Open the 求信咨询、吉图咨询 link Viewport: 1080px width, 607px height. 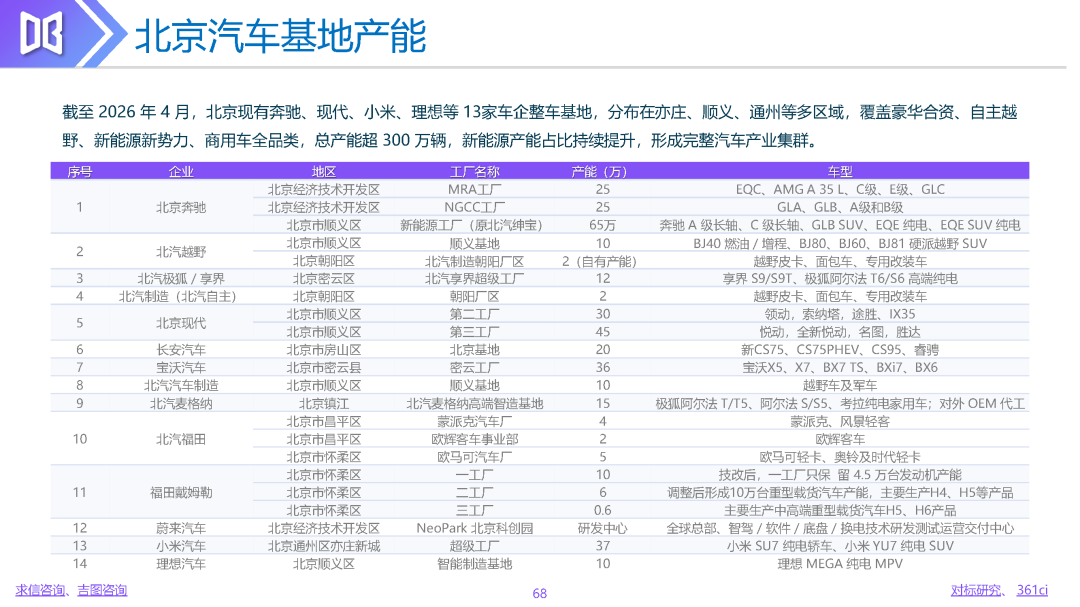71,590
